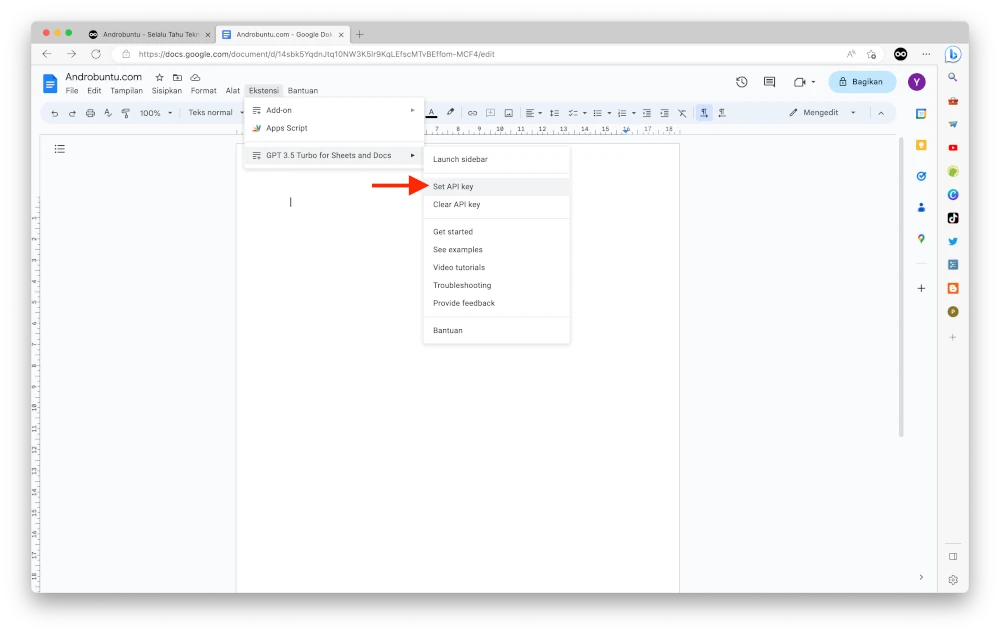Open version history (Riwayat) icon
1000x634 pixels.
(x=740, y=81)
